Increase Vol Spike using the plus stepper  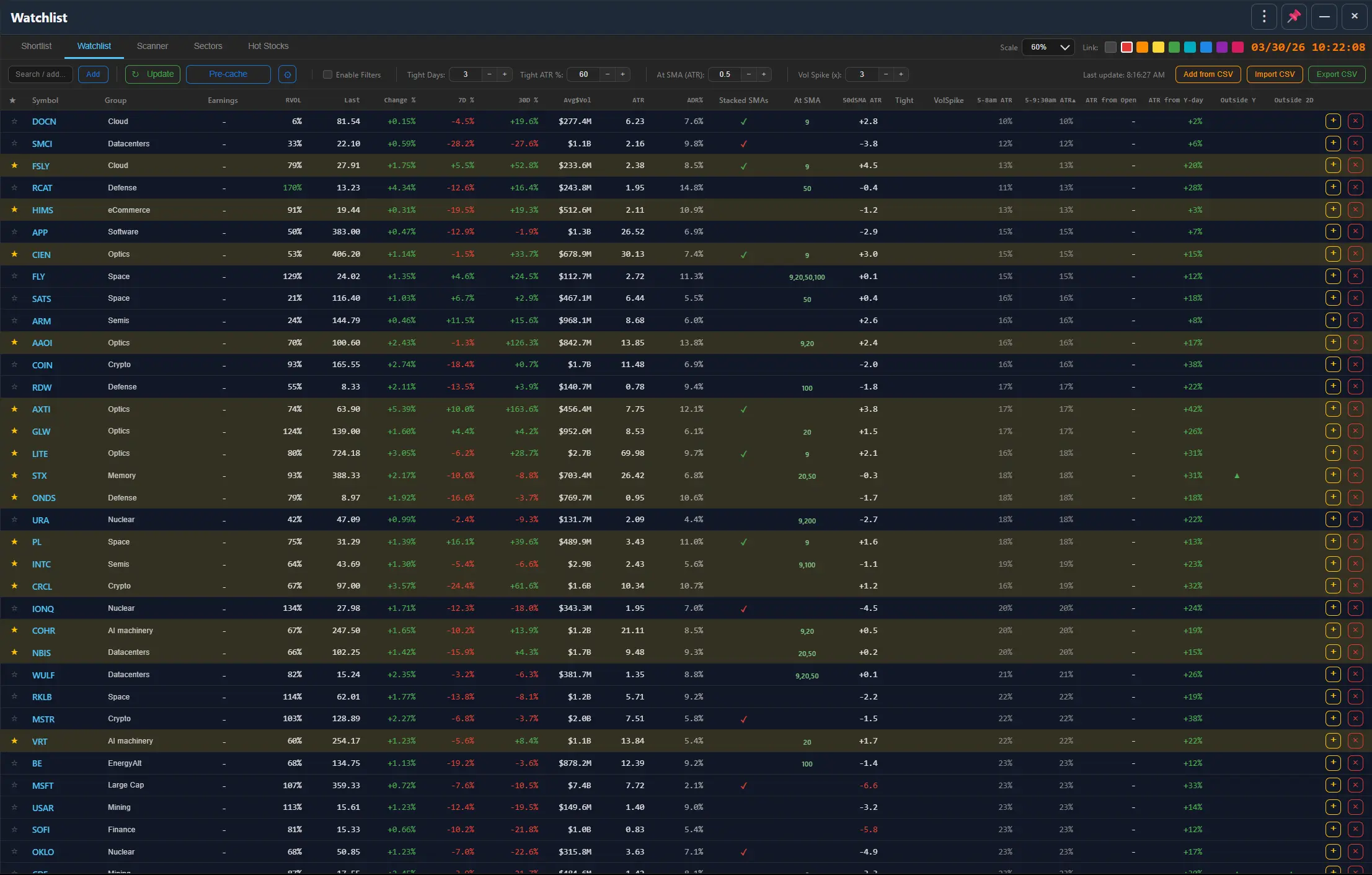point(901,74)
